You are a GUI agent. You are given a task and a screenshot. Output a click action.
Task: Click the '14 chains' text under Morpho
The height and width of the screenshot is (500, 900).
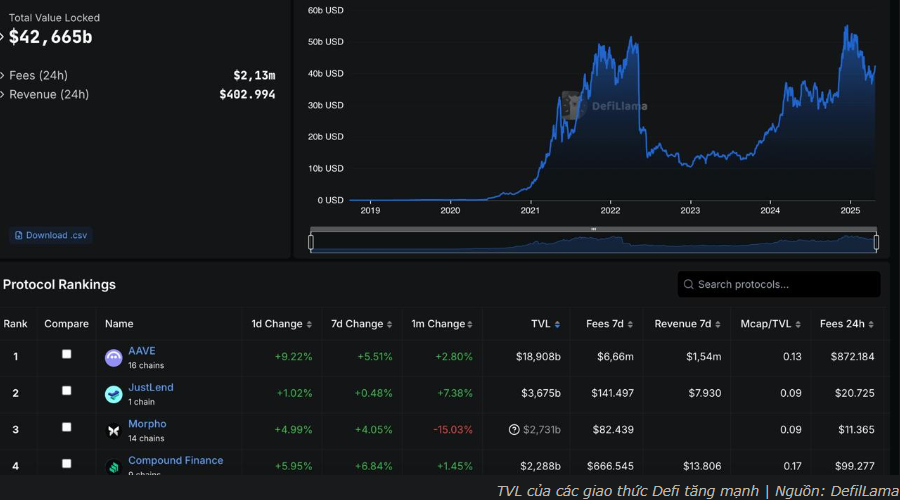pyautogui.click(x=146, y=439)
